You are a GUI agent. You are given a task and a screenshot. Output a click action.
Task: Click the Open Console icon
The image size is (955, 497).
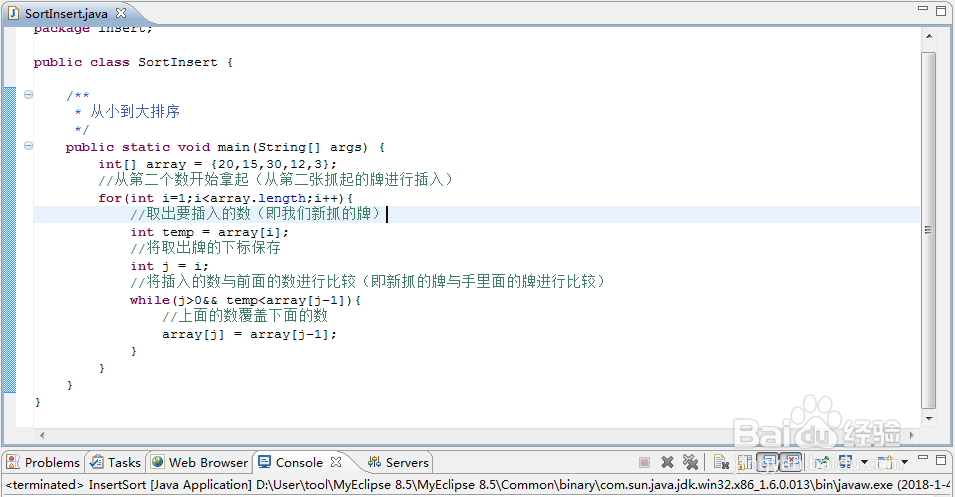click(886, 462)
